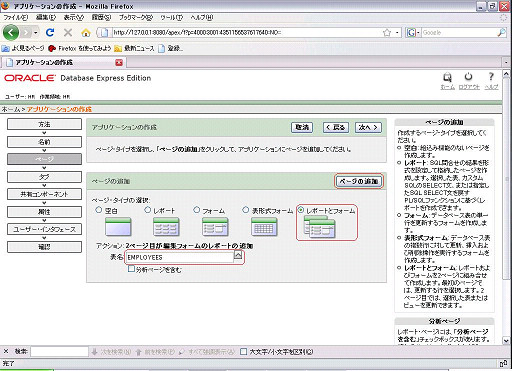This screenshot has width=512, height=371.
Task: Select the レポートとフォーム radio button
Action: click(301, 210)
